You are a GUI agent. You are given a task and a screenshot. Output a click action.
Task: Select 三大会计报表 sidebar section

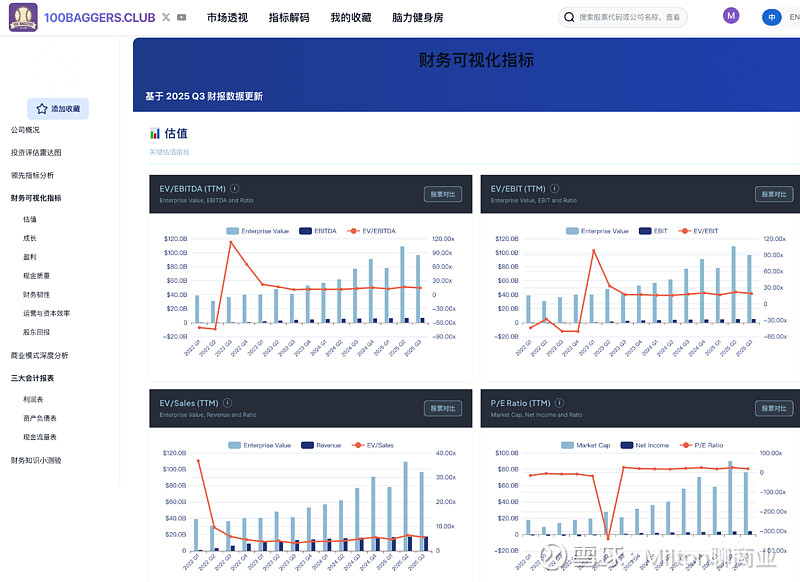[33, 378]
